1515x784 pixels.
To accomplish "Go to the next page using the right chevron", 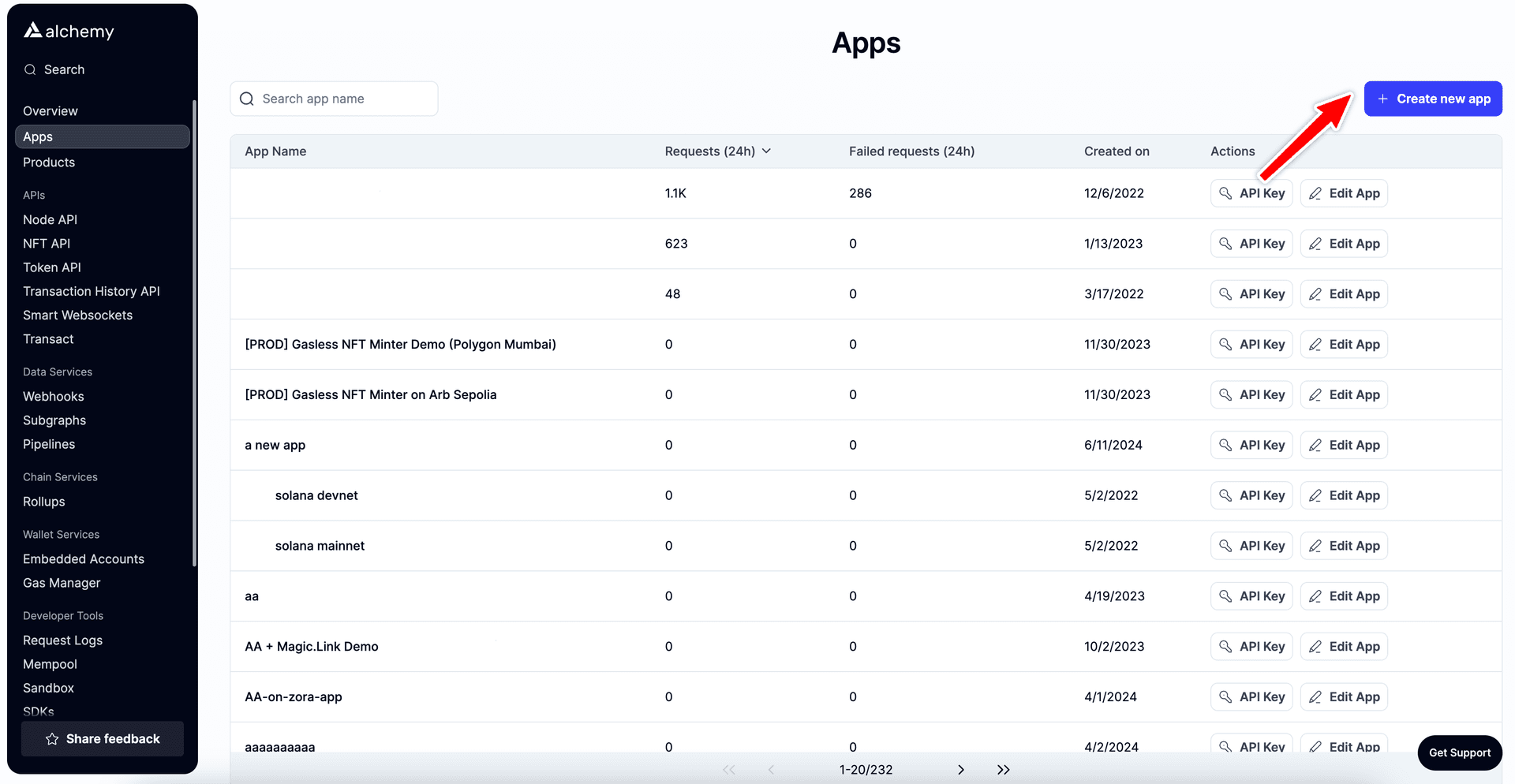I will [x=961, y=769].
